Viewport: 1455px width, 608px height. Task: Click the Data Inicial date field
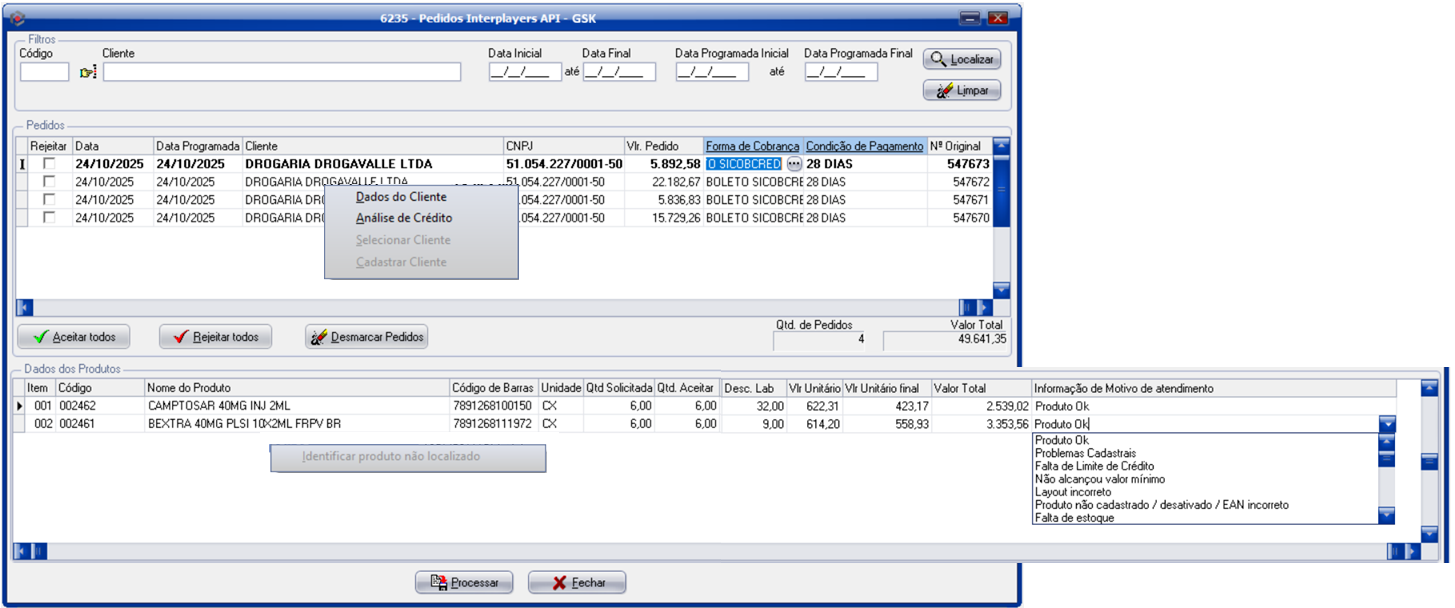(x=525, y=72)
